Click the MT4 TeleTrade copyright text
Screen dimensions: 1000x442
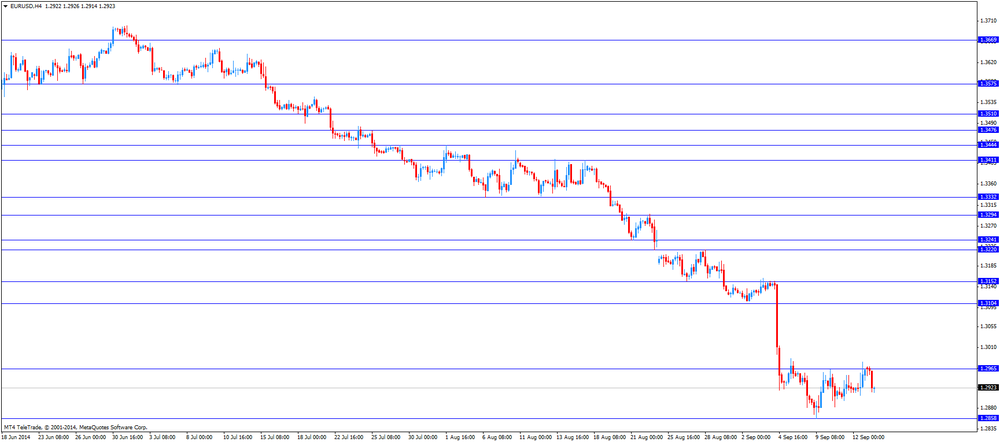click(75, 427)
